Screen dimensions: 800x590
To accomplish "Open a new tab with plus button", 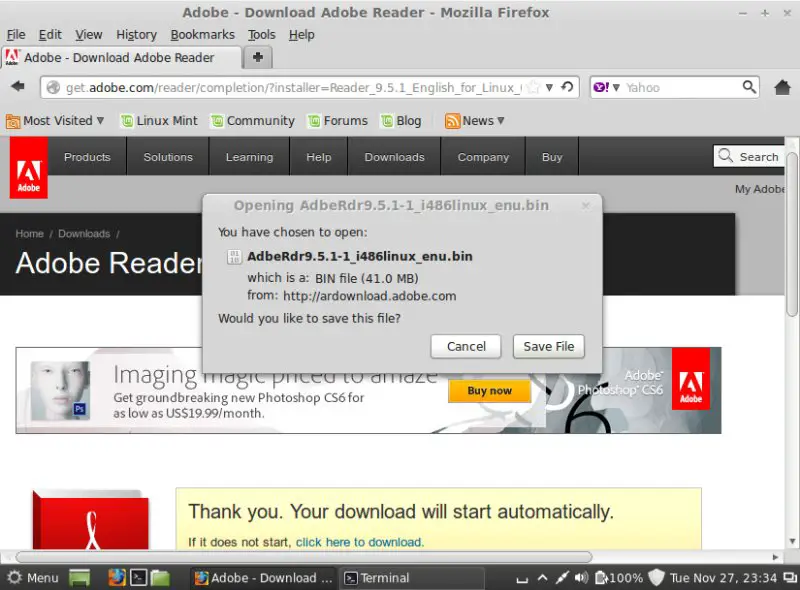I will (x=258, y=57).
